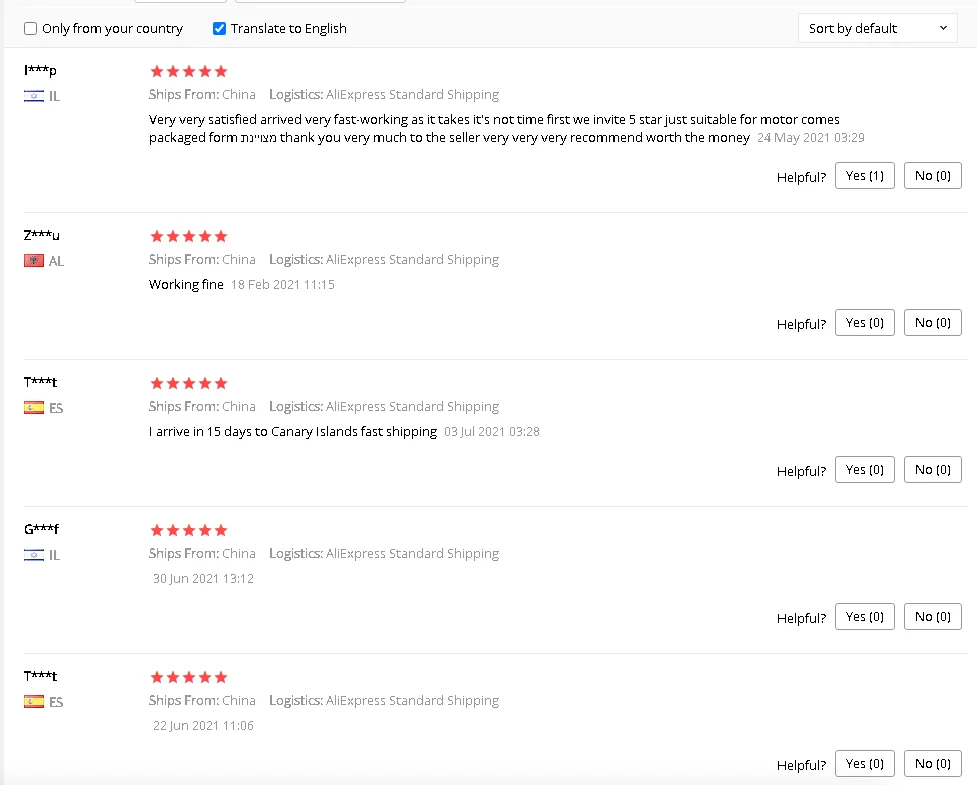Click No (0) on 22 Jun 2021 review
This screenshot has height=785, width=977.
click(932, 764)
